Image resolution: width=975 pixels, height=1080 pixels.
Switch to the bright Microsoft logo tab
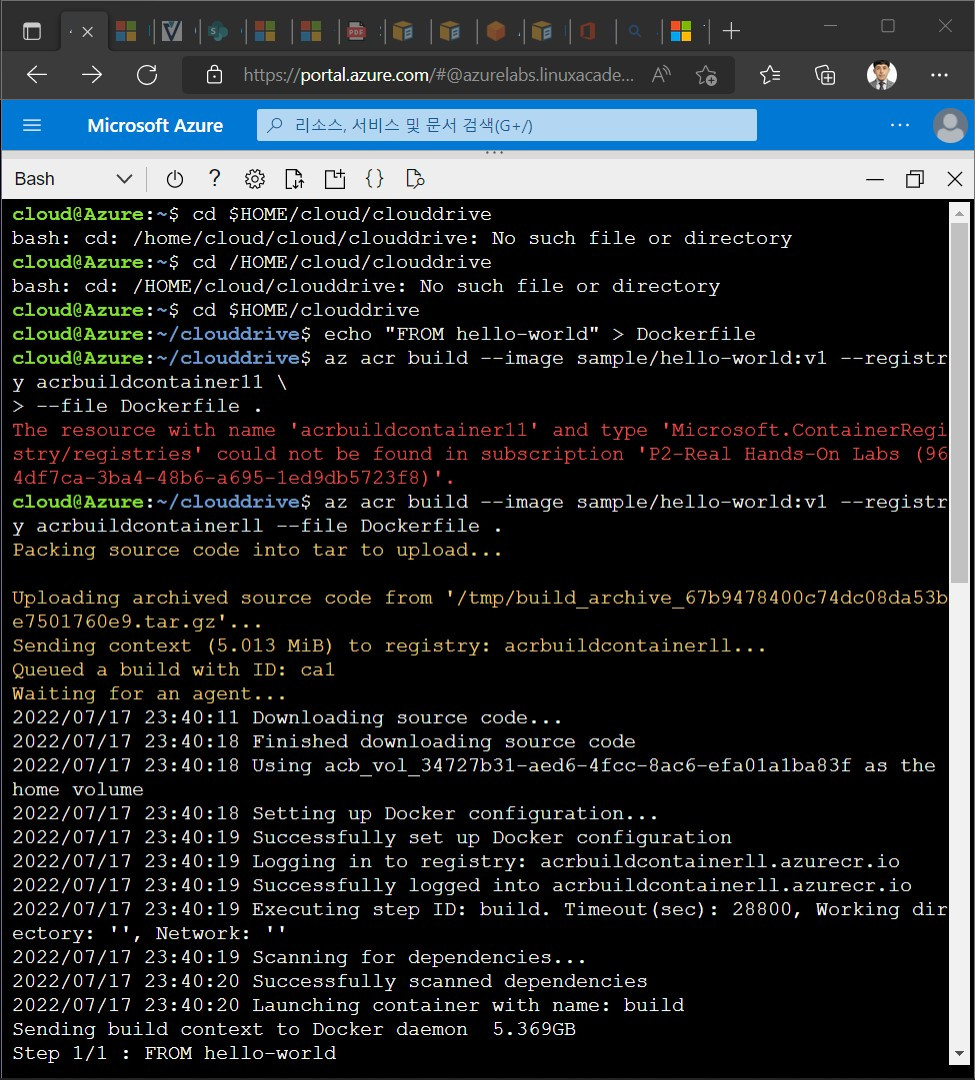(x=681, y=31)
